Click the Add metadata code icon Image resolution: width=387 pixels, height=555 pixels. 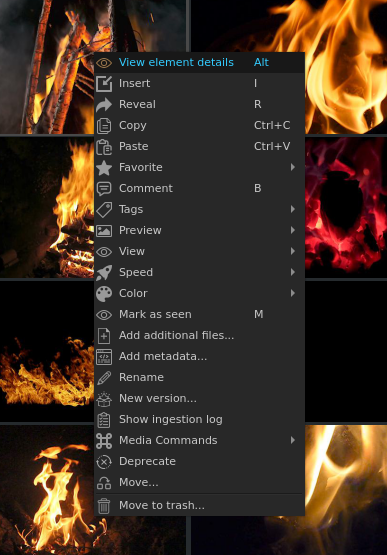104,356
